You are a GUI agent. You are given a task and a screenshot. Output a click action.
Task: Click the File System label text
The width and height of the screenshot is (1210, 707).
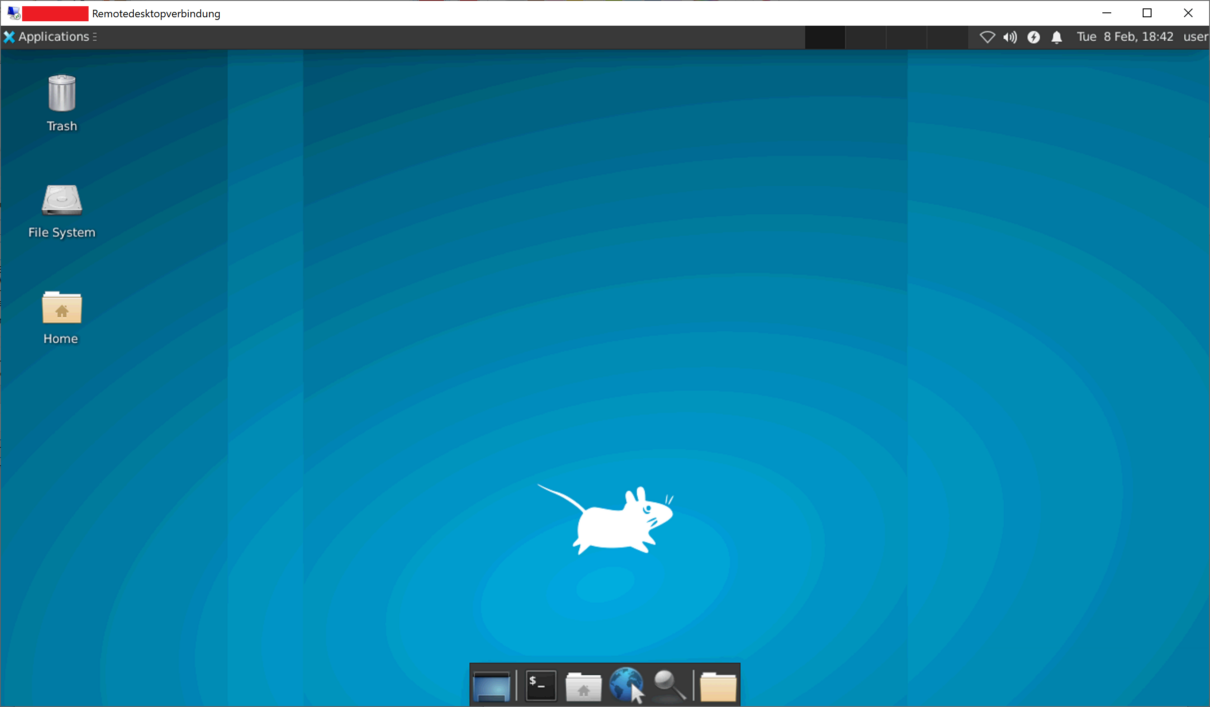(62, 232)
